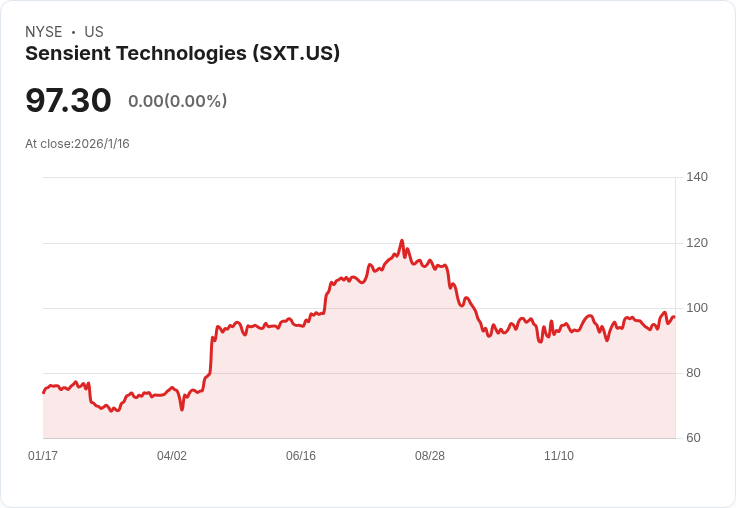Click the 120 price axis label

point(697,243)
